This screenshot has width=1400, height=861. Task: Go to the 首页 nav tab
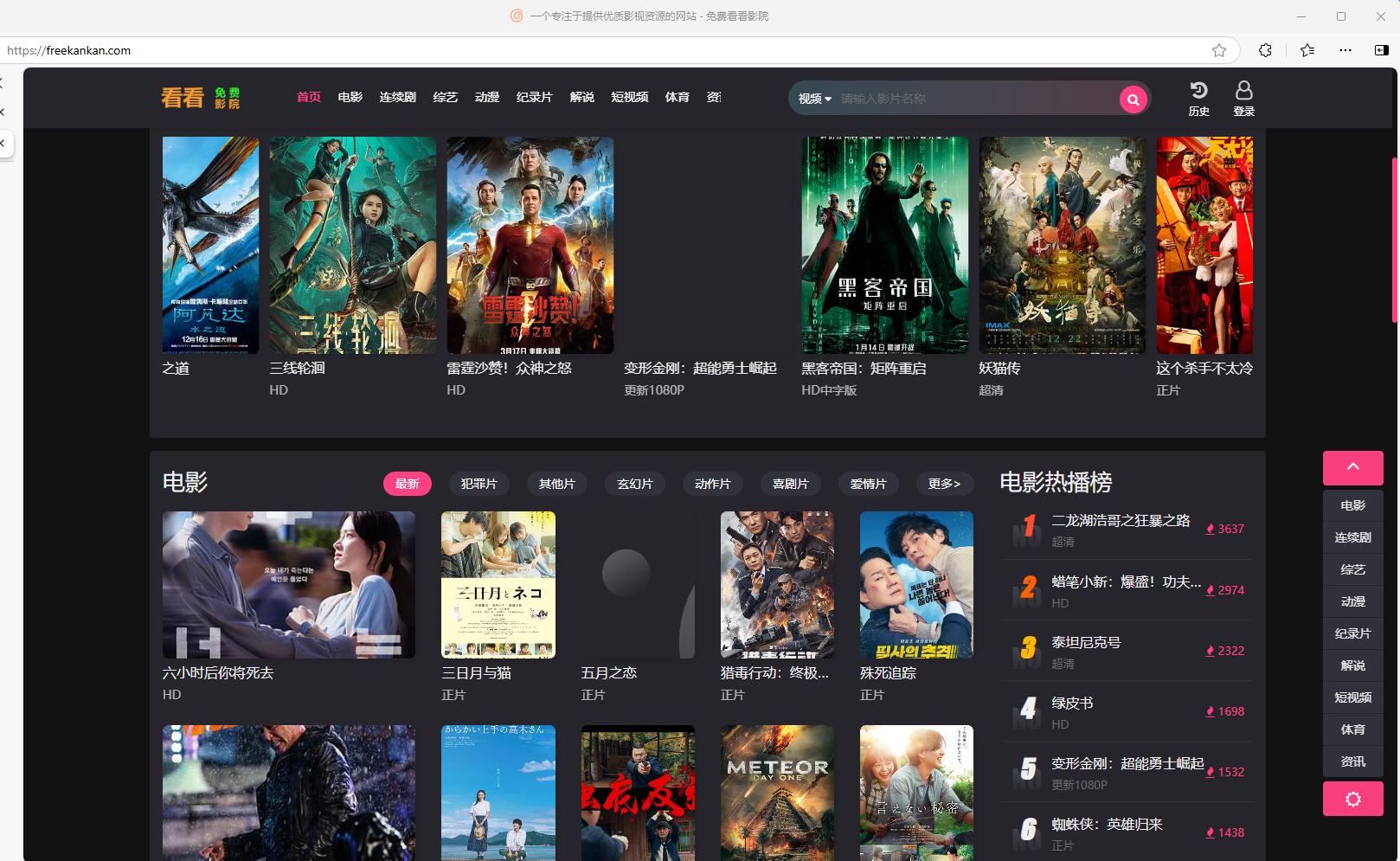pos(309,97)
